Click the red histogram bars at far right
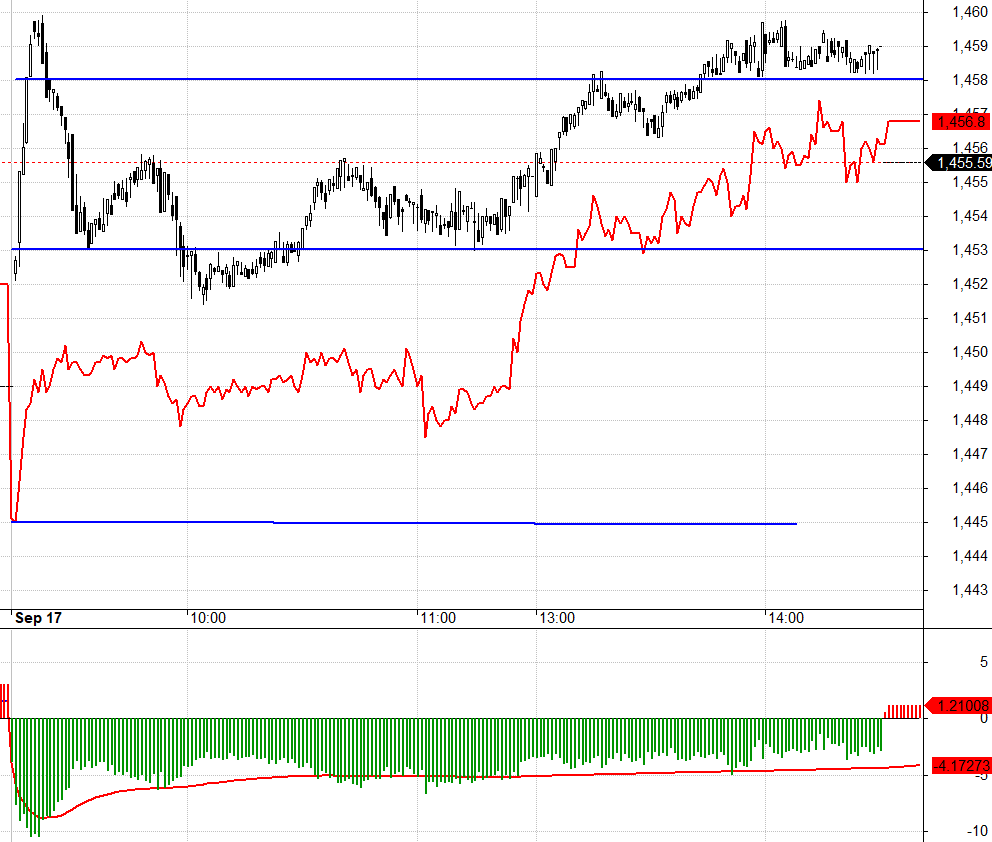The height and width of the screenshot is (842, 992). (x=901, y=711)
